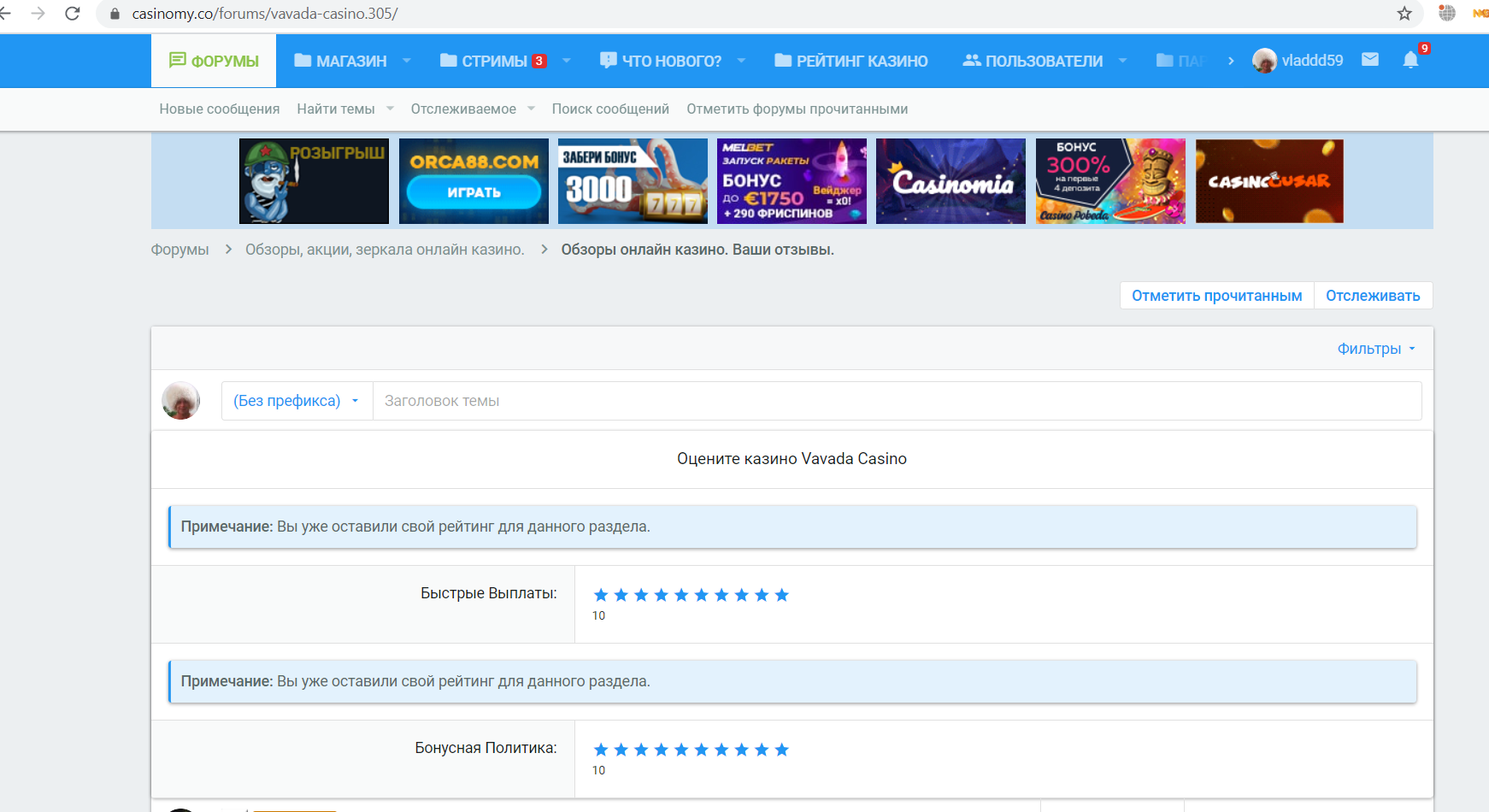1489x812 pixels.
Task: Go forward with browser forward arrow
Action: (38, 14)
